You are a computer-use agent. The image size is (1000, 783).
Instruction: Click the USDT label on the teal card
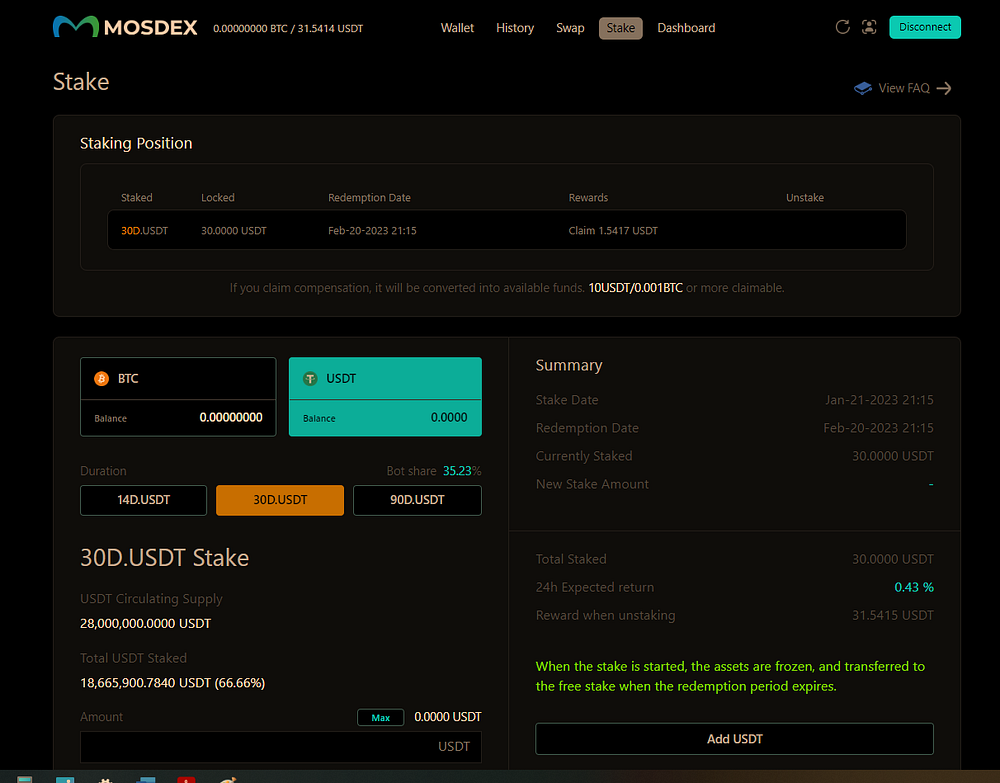[x=341, y=379]
